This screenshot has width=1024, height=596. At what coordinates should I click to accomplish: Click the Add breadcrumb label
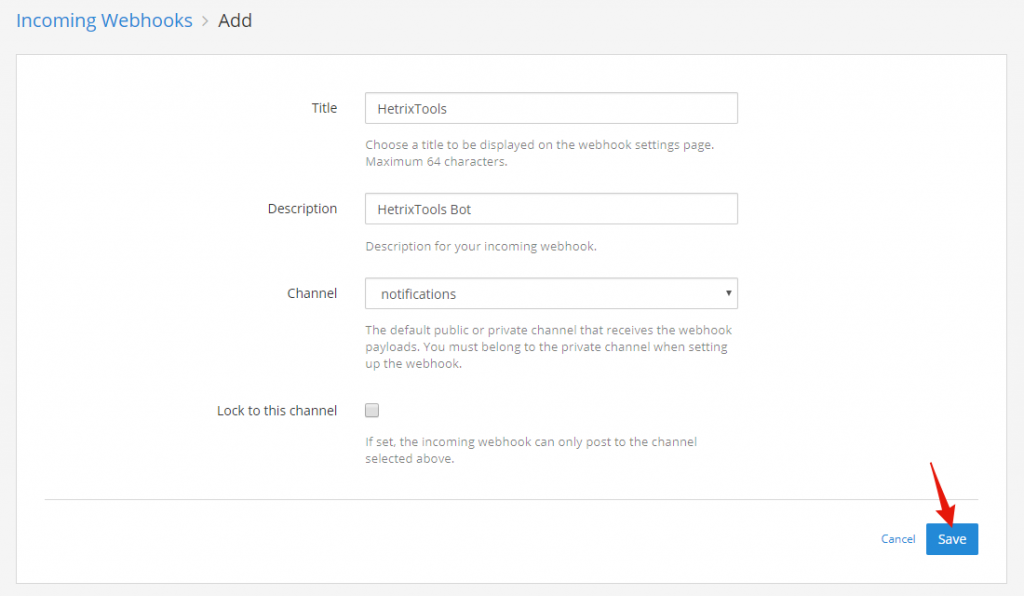235,20
